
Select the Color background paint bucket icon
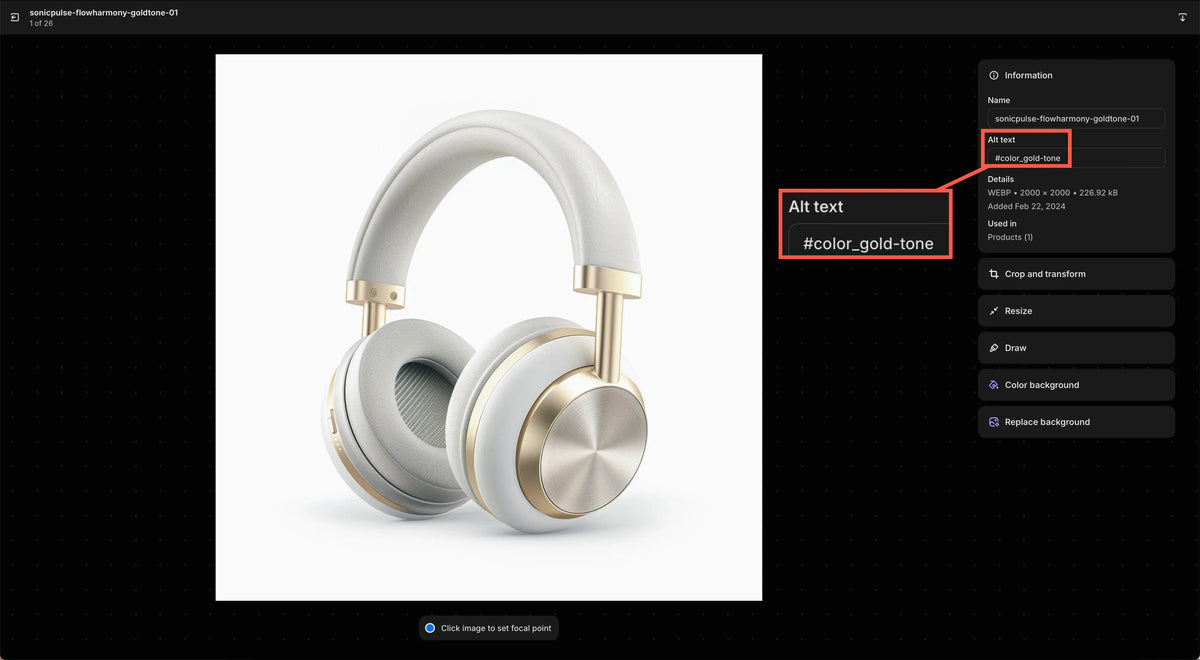(x=994, y=385)
